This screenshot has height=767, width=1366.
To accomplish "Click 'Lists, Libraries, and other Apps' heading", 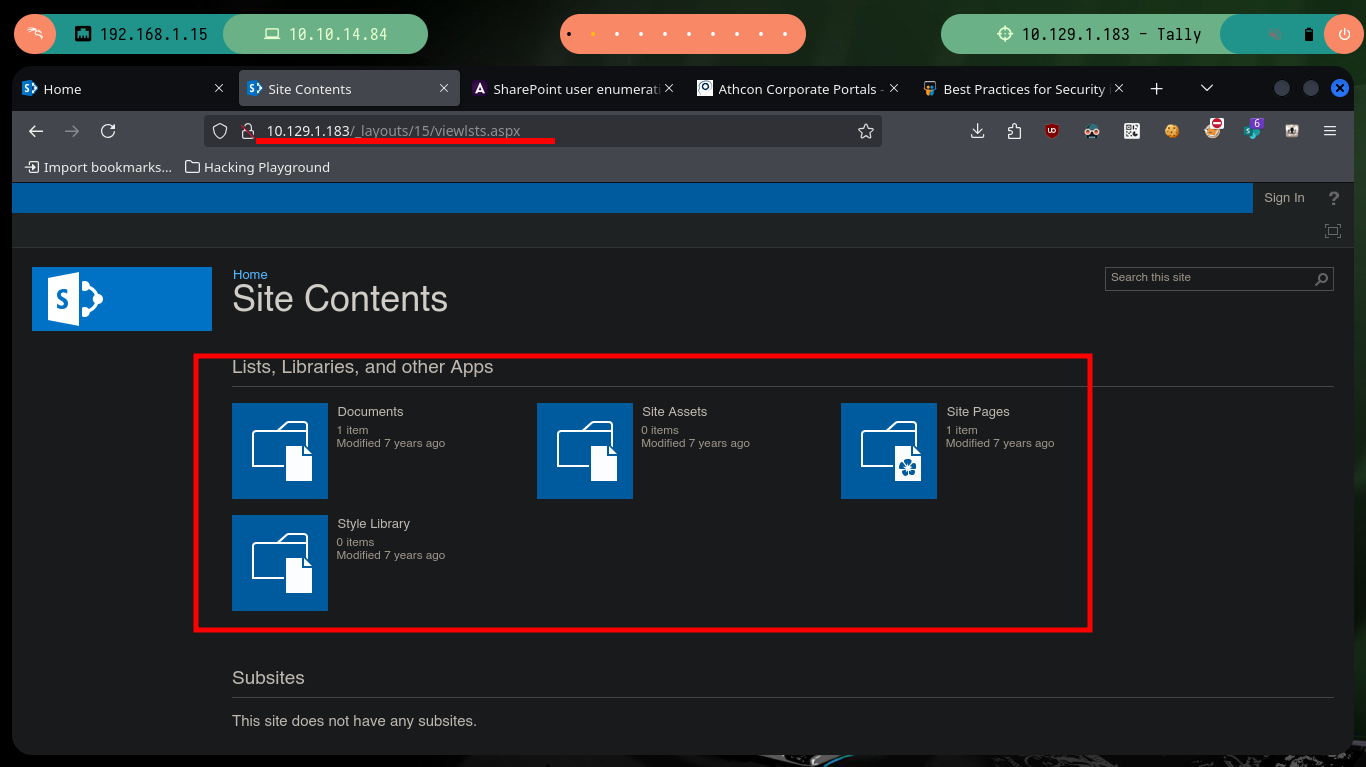I will [363, 367].
